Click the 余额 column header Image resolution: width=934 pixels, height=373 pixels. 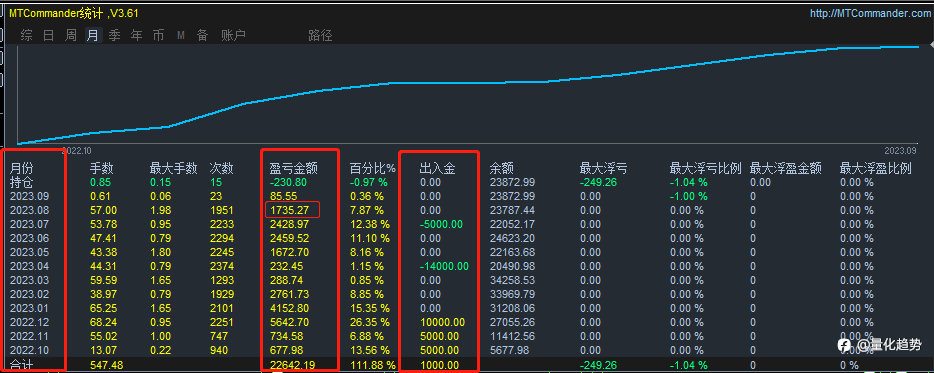click(x=502, y=169)
